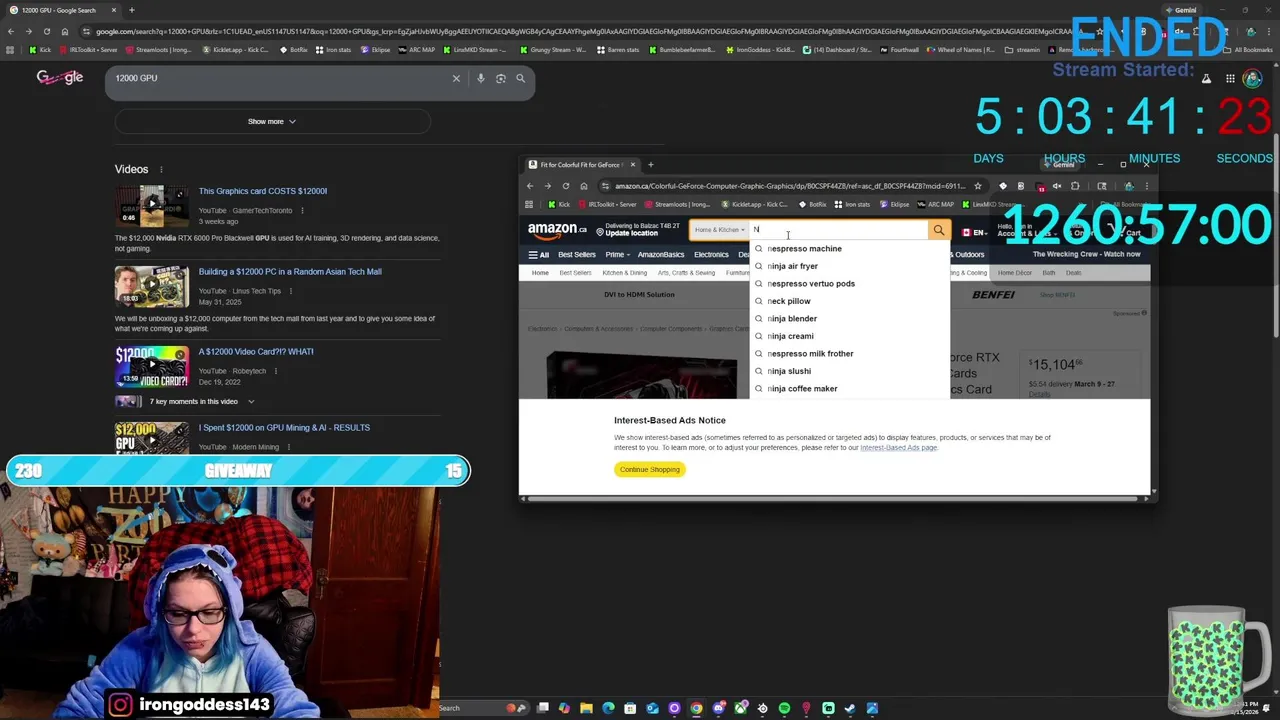Open Kick bookmark in Google window
The width and height of the screenshot is (1280, 720).
tap(39, 49)
